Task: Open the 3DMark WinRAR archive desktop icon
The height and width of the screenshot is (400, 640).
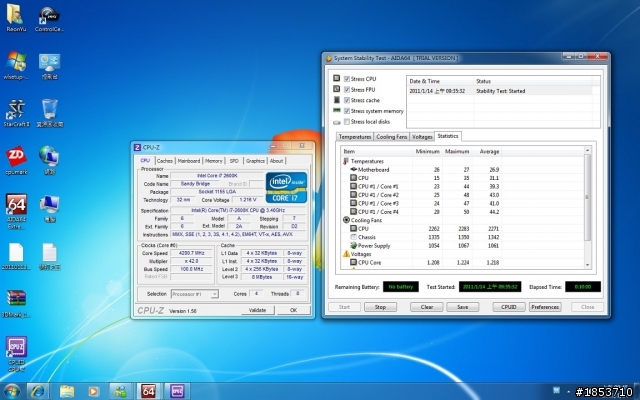Action: [16, 304]
